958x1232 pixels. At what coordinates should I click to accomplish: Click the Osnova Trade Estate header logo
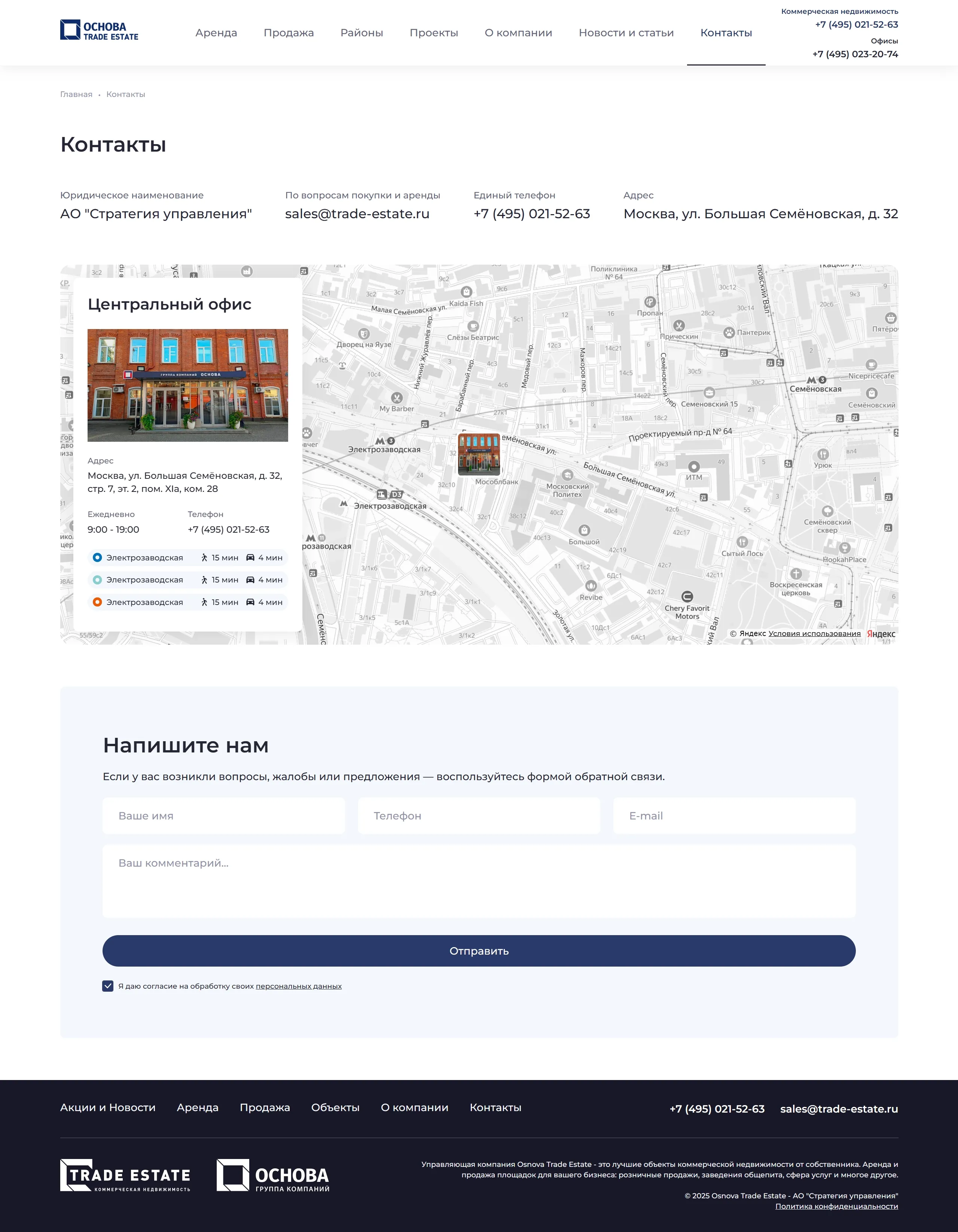99,30
